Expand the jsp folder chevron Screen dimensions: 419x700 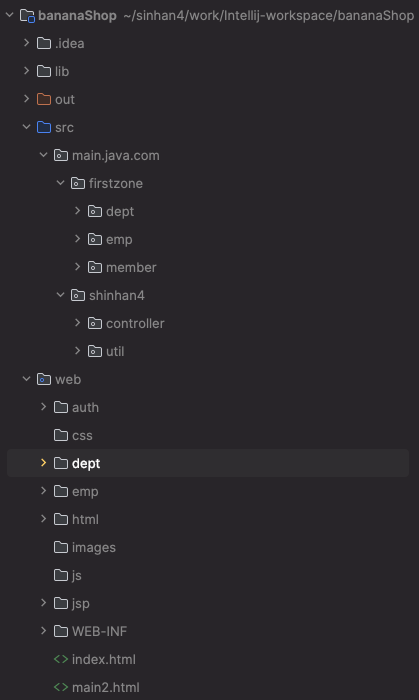43,603
